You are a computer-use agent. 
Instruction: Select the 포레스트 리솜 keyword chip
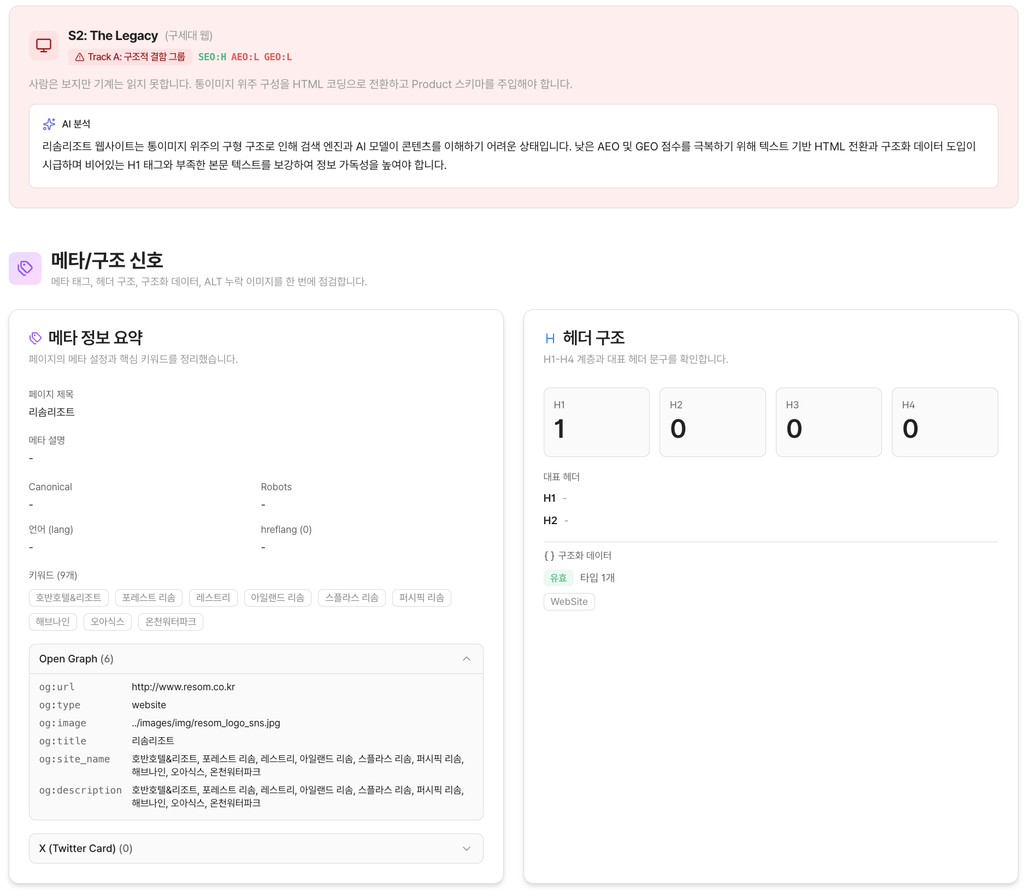pos(149,597)
